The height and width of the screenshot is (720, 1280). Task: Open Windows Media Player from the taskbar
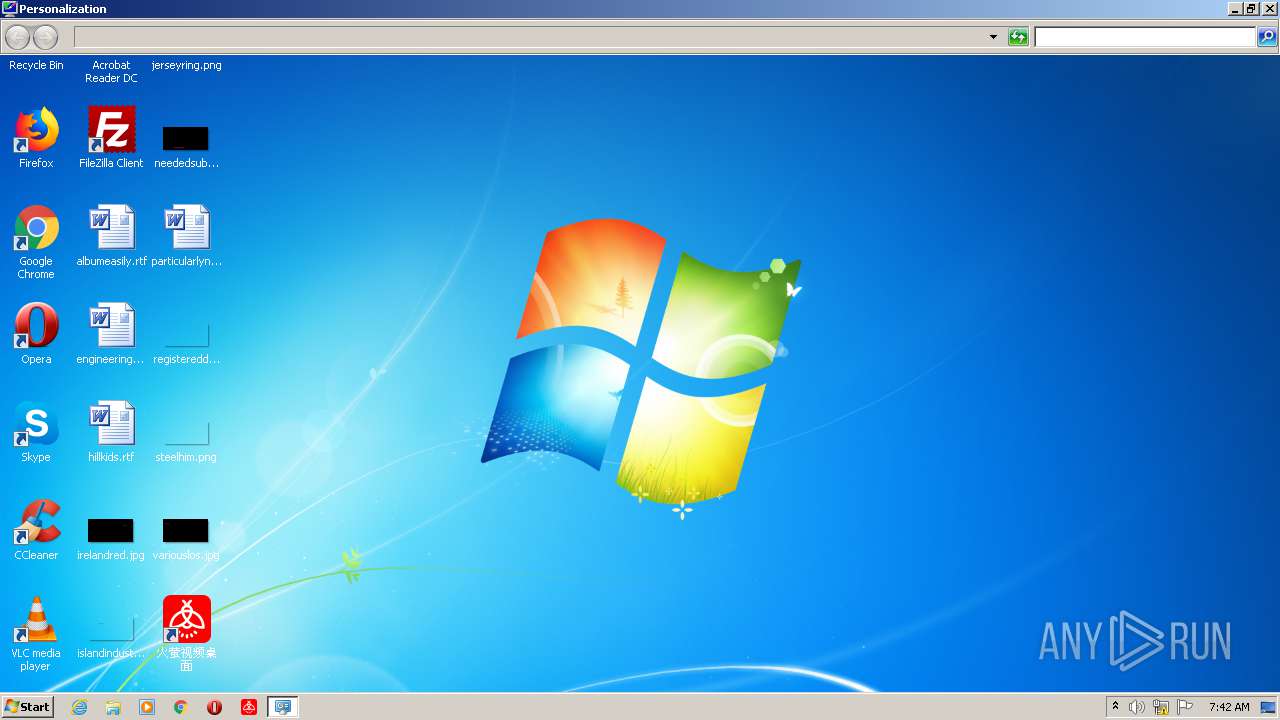pyautogui.click(x=147, y=707)
